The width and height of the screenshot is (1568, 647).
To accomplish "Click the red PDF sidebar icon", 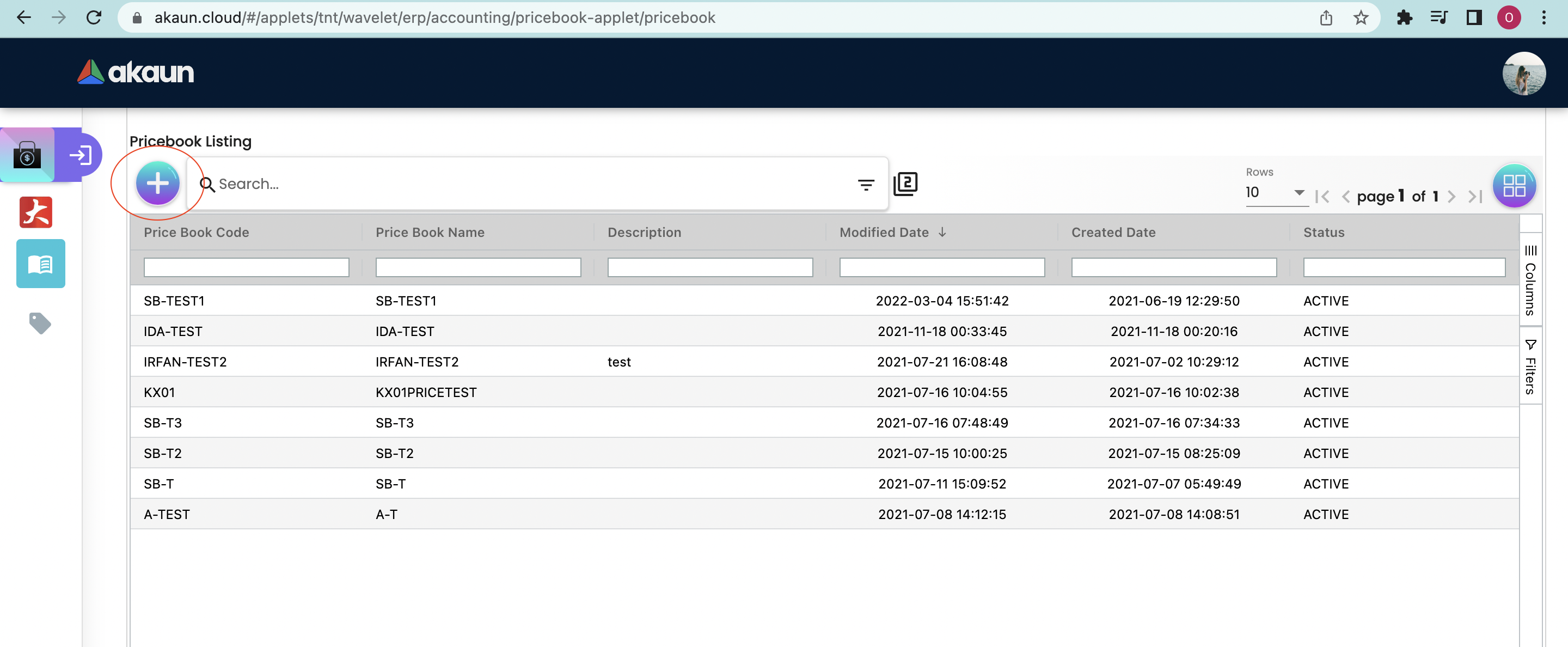I will tap(36, 212).
